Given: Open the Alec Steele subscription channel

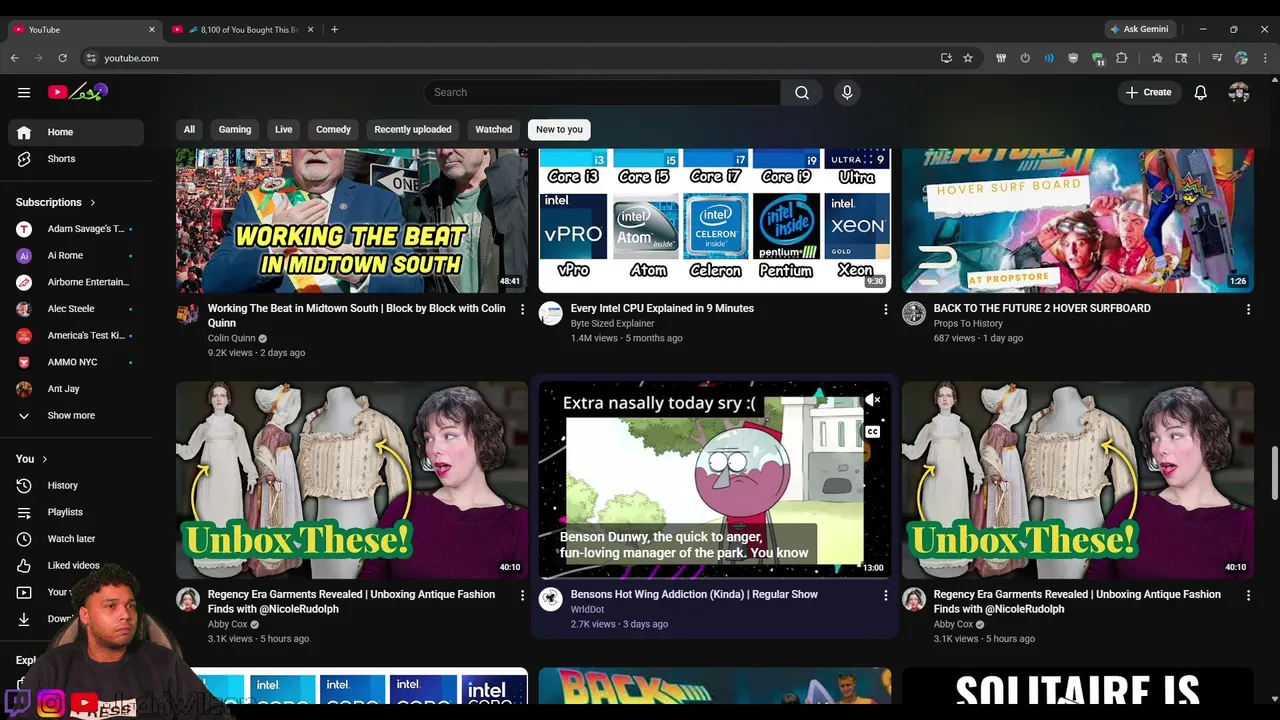Looking at the screenshot, I should click(76, 309).
